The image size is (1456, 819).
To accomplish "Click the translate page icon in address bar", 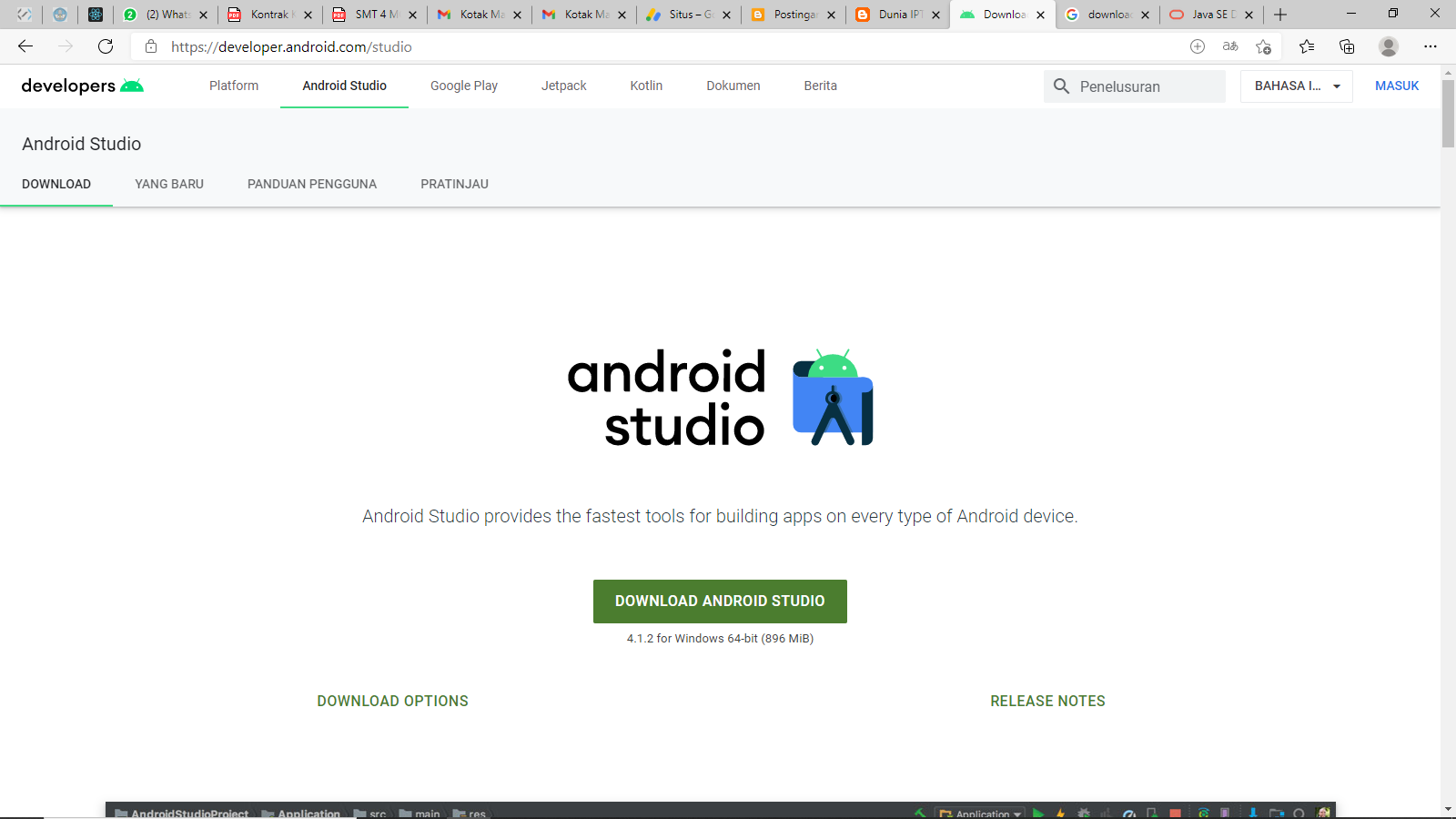I will [x=1230, y=46].
